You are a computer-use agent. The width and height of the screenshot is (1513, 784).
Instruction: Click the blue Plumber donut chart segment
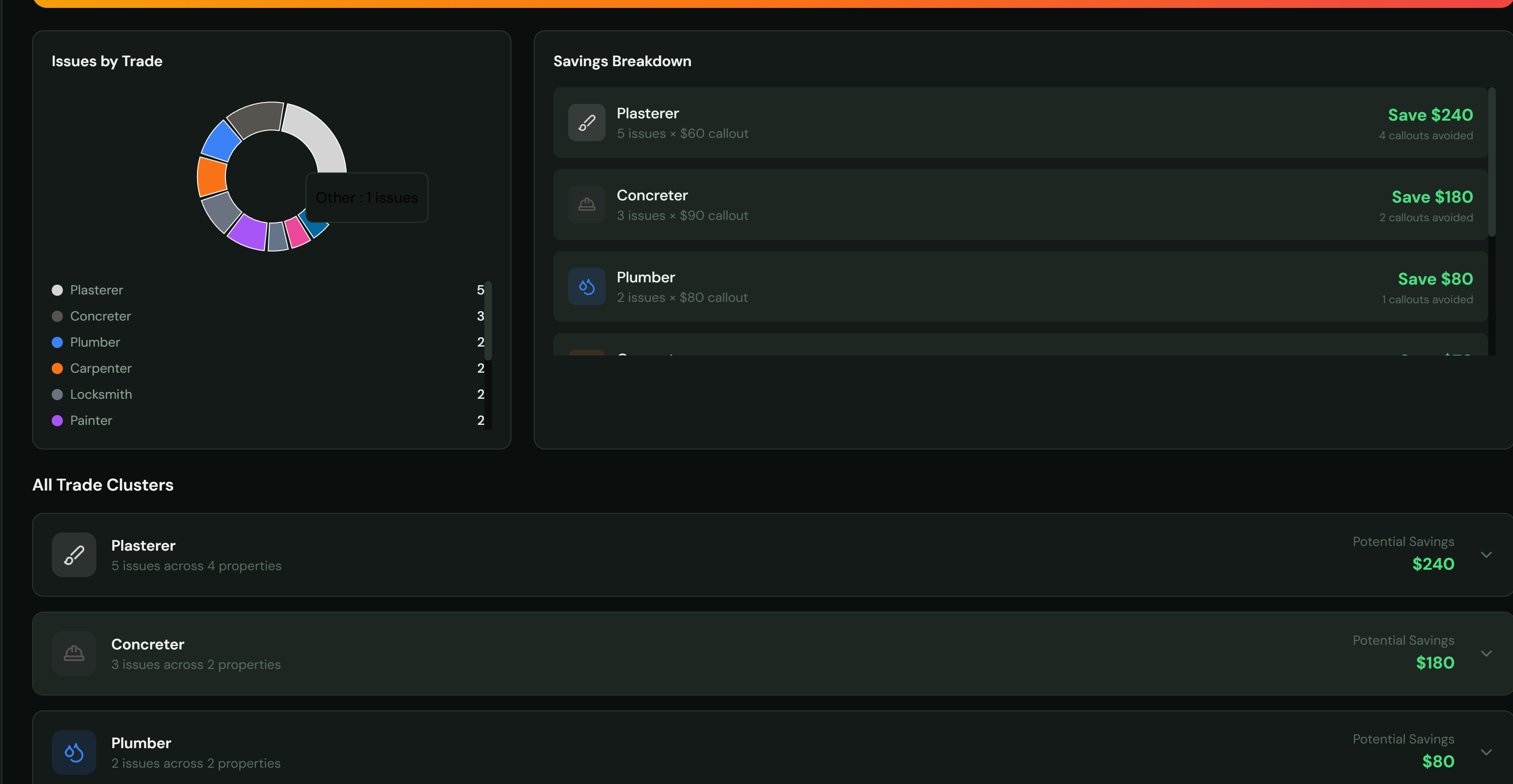coord(220,142)
